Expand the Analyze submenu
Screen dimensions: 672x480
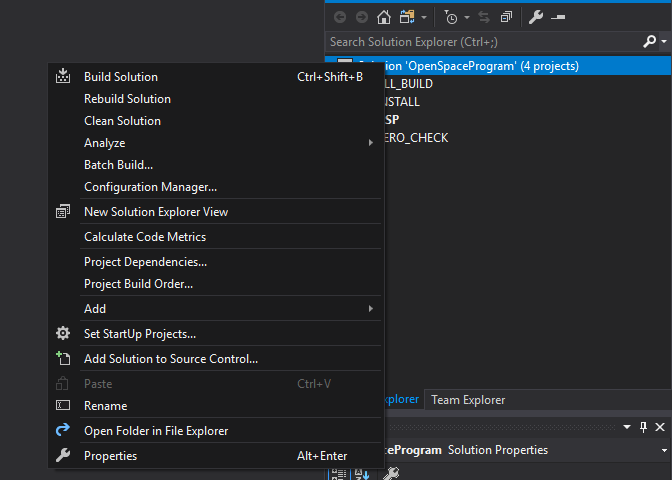(x=216, y=143)
